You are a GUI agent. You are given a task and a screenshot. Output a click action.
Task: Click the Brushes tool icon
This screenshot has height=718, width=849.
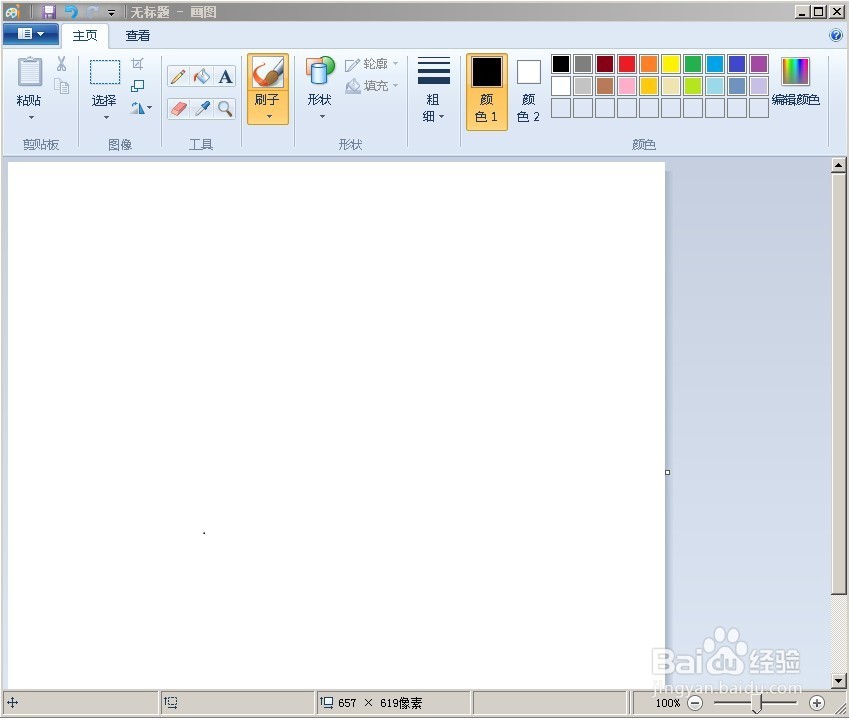coord(267,73)
